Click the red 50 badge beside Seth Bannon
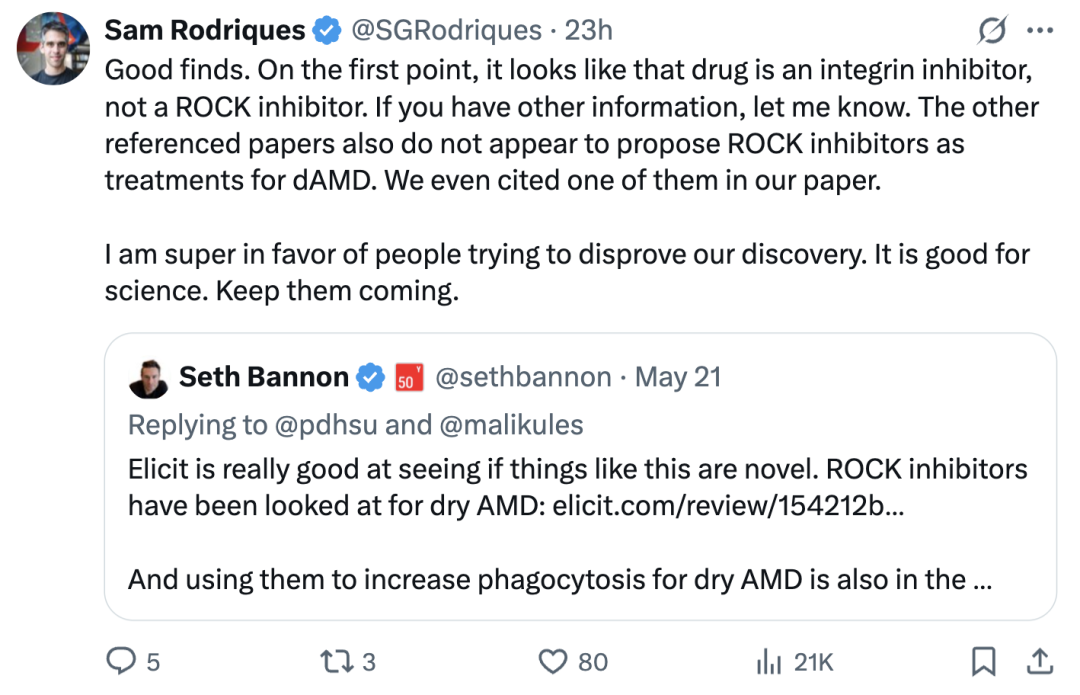This screenshot has width=1080, height=695. pos(408,378)
